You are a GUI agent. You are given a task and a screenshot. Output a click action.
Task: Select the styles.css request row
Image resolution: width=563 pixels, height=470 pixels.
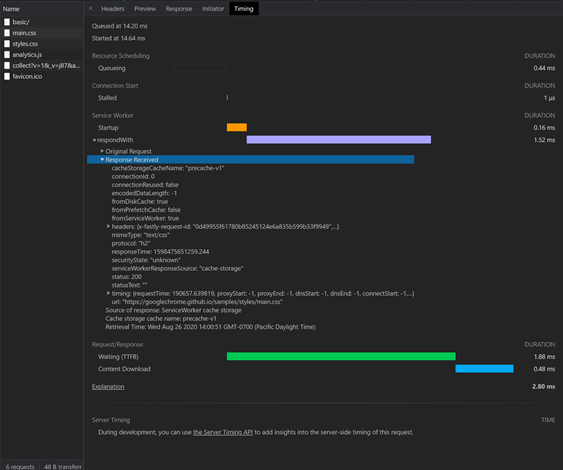point(42,44)
